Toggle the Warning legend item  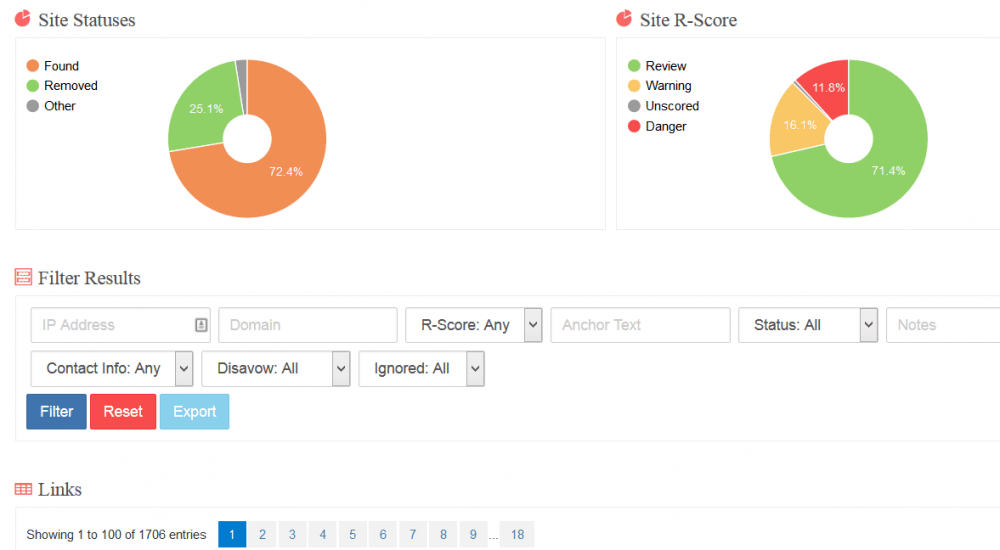(659, 85)
